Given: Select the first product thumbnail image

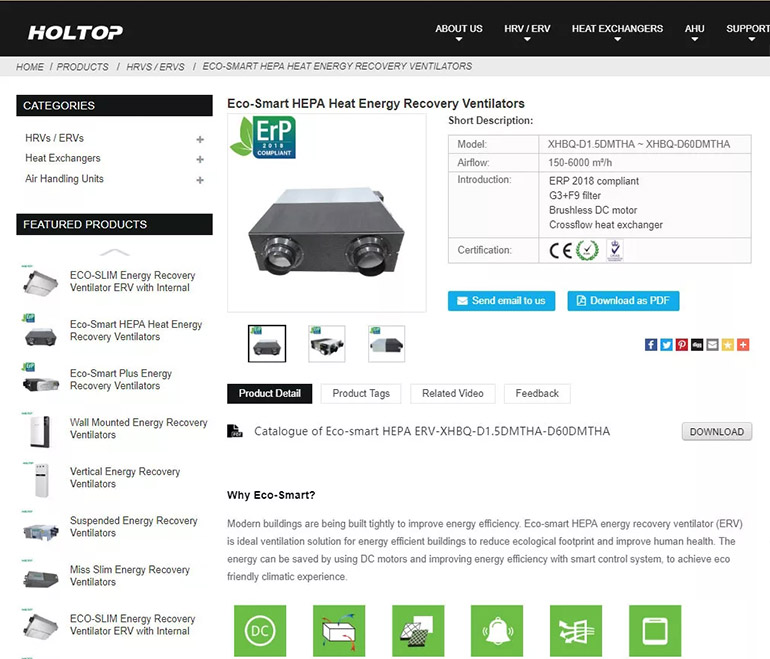Looking at the screenshot, I should pos(267,344).
